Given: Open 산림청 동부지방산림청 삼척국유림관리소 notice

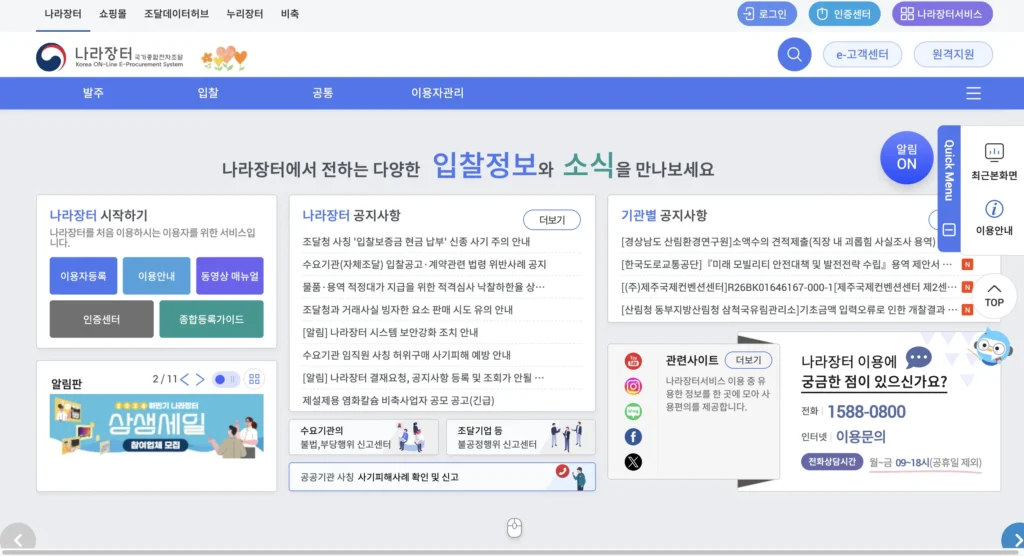Looking at the screenshot, I should pyautogui.click(x=789, y=310).
